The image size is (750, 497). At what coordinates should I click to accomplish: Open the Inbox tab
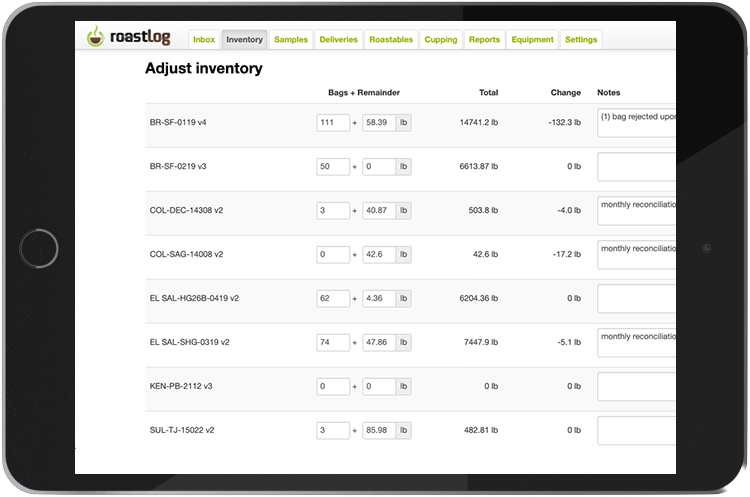(203, 40)
